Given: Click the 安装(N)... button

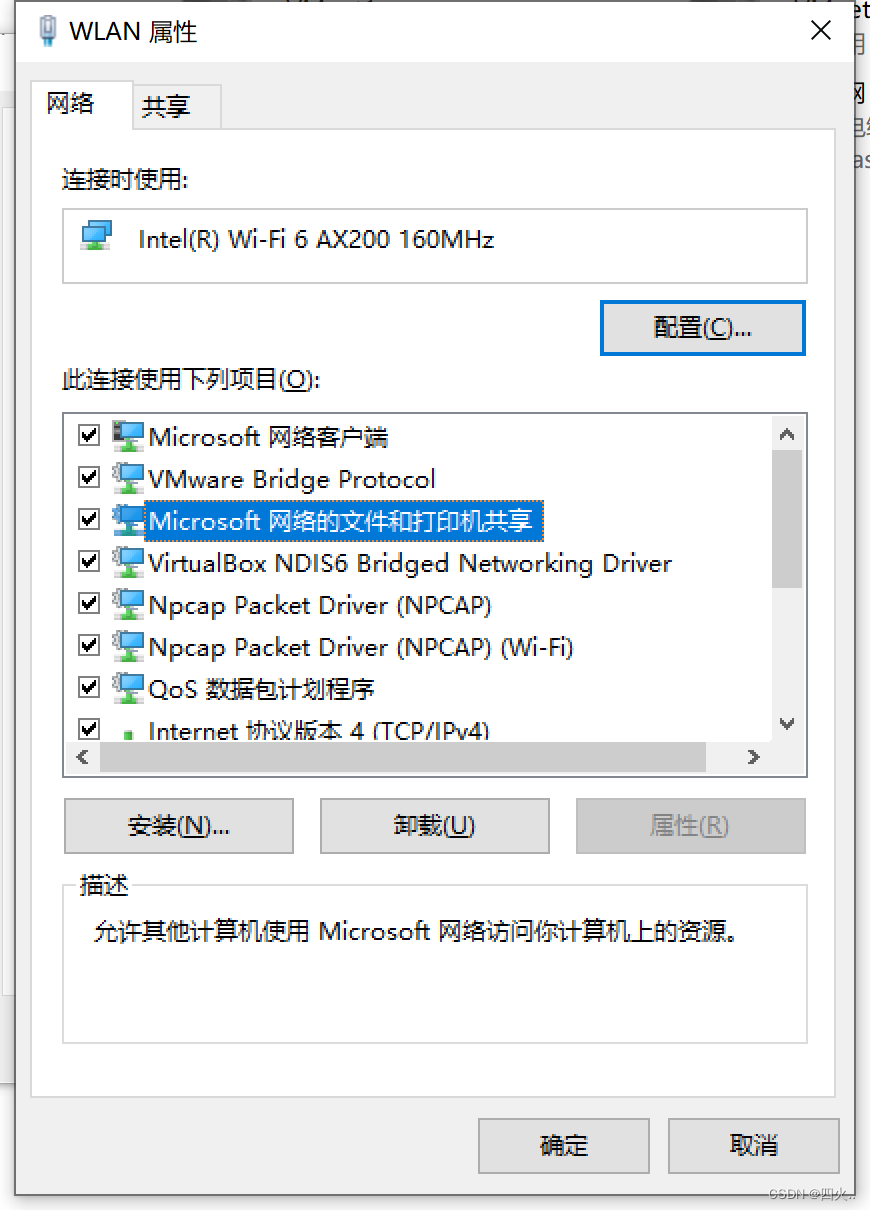Looking at the screenshot, I should point(179,826).
